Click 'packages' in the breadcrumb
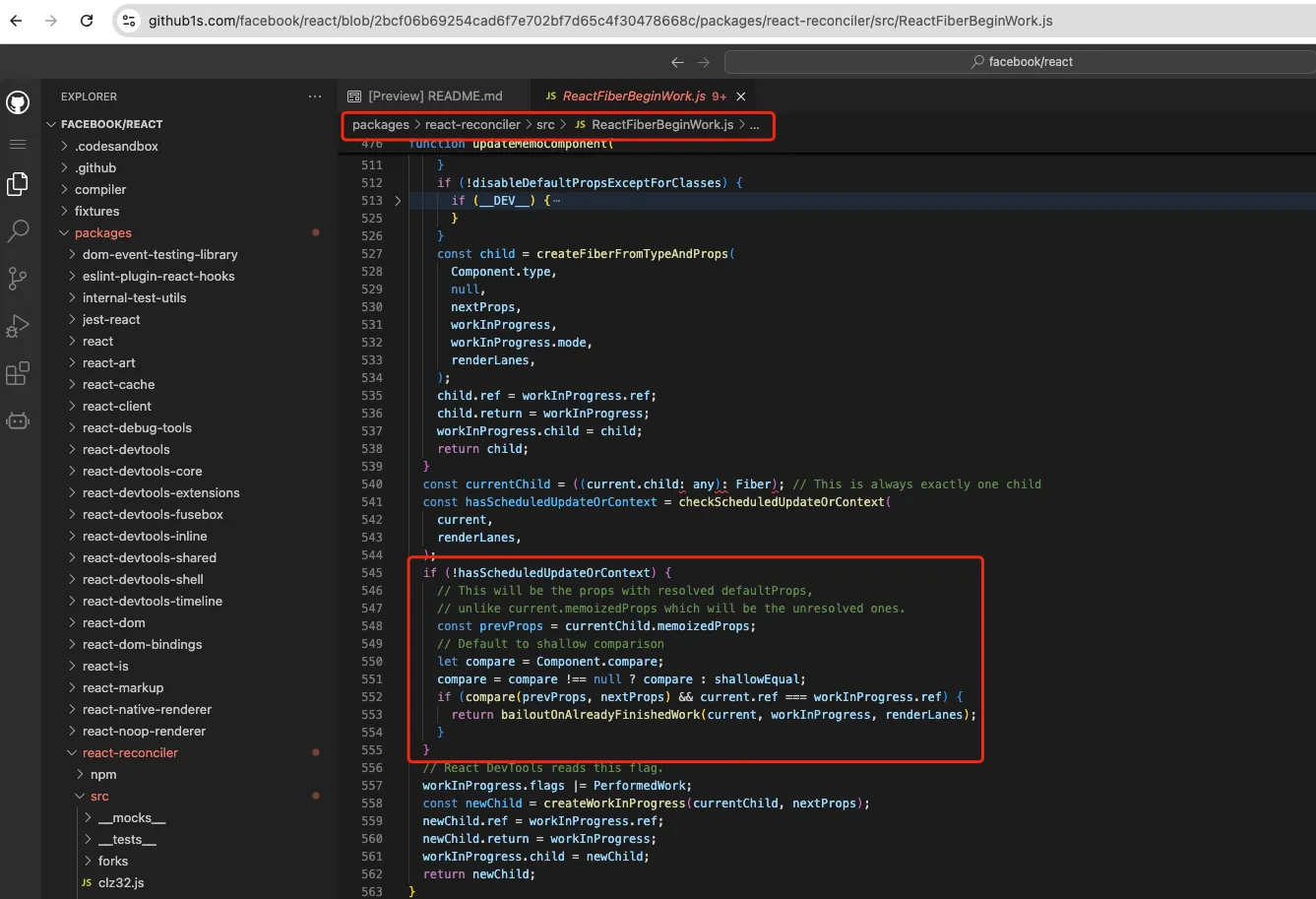This screenshot has width=1316, height=899. click(x=380, y=125)
